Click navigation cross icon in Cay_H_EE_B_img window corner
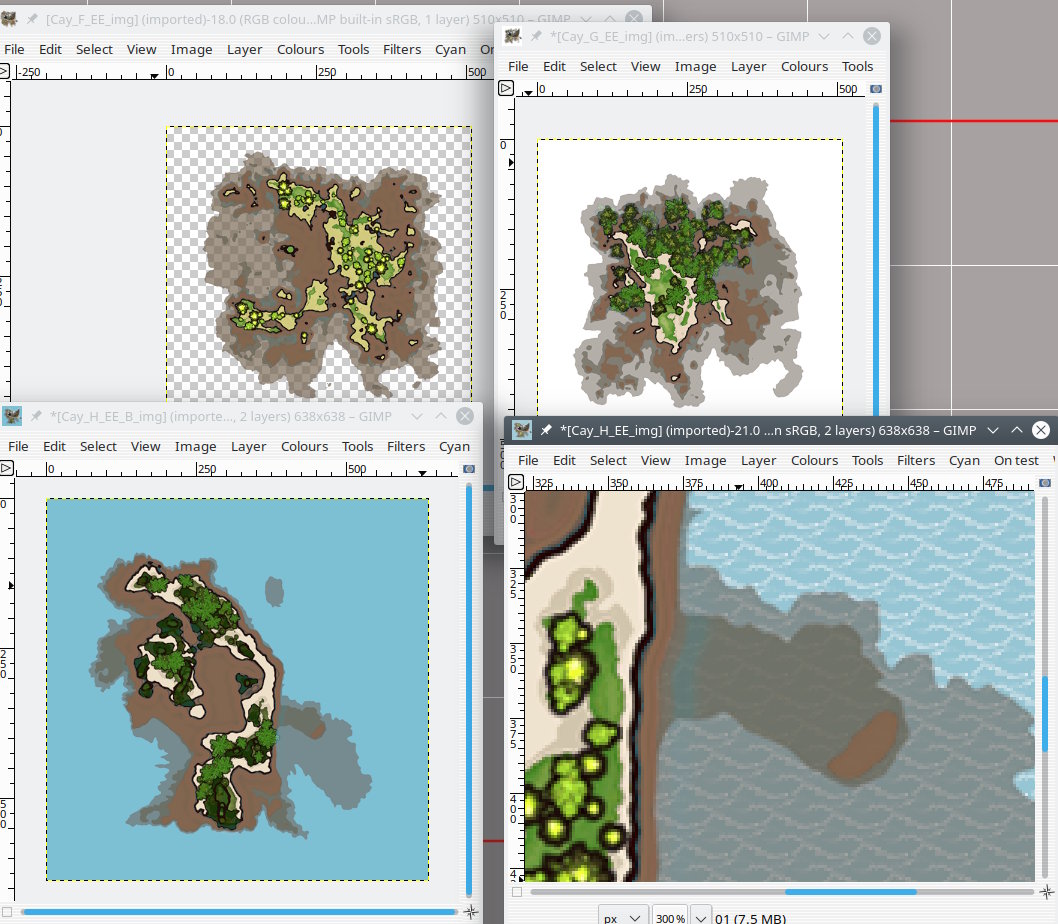The image size is (1058, 924). click(471, 912)
